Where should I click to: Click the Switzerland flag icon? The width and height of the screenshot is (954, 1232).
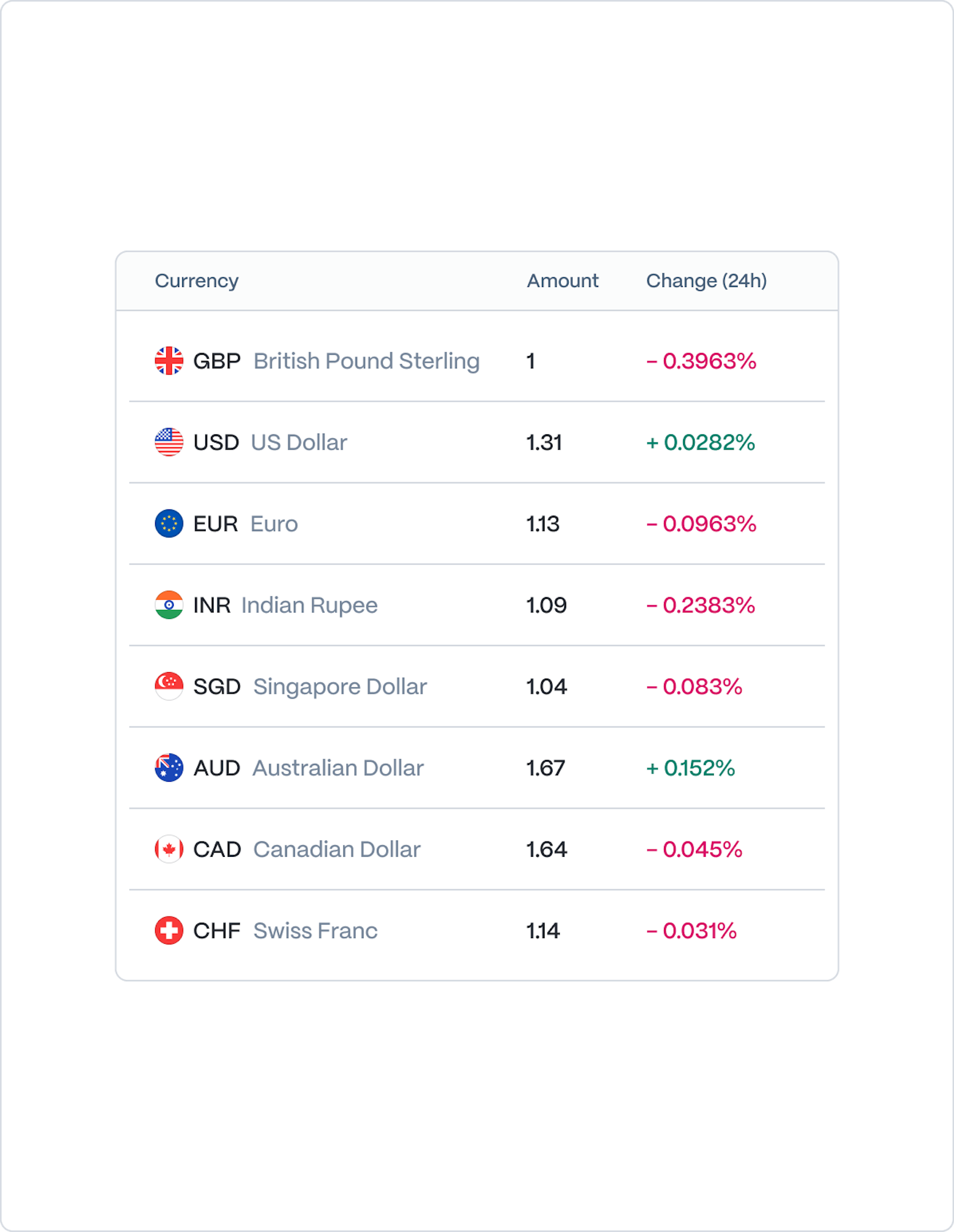click(169, 930)
